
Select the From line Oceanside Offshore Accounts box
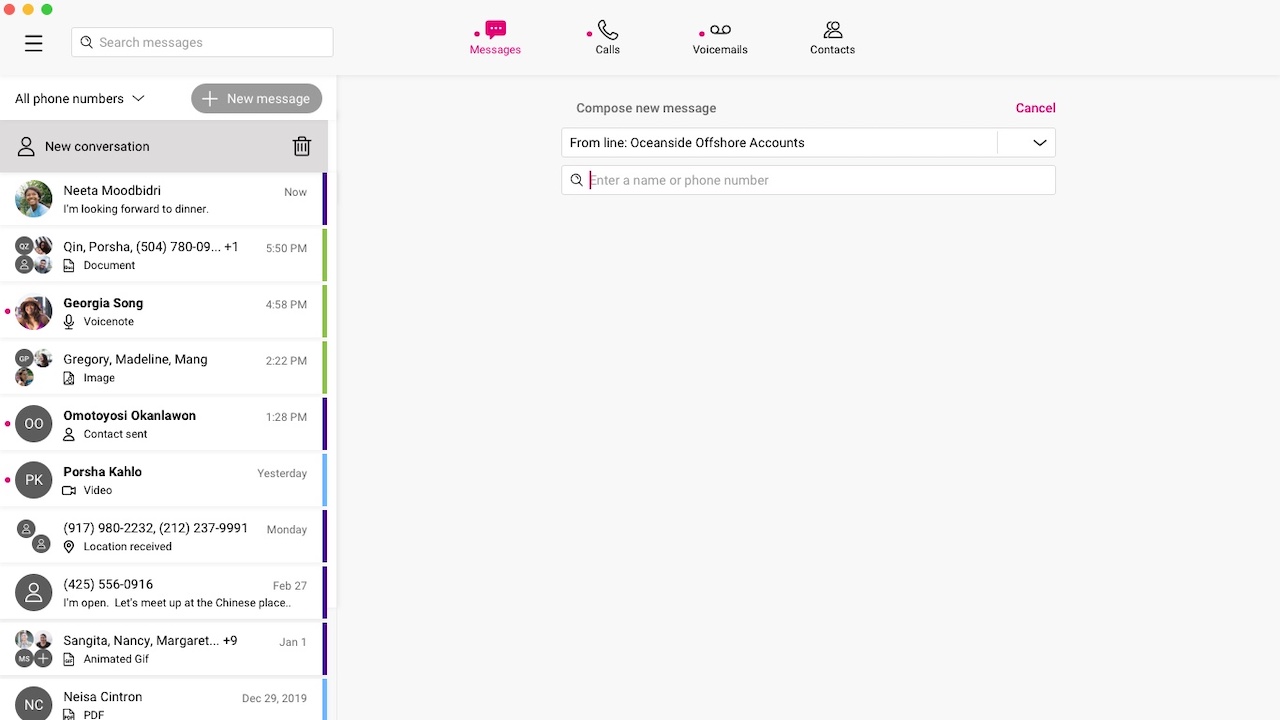[x=778, y=143]
